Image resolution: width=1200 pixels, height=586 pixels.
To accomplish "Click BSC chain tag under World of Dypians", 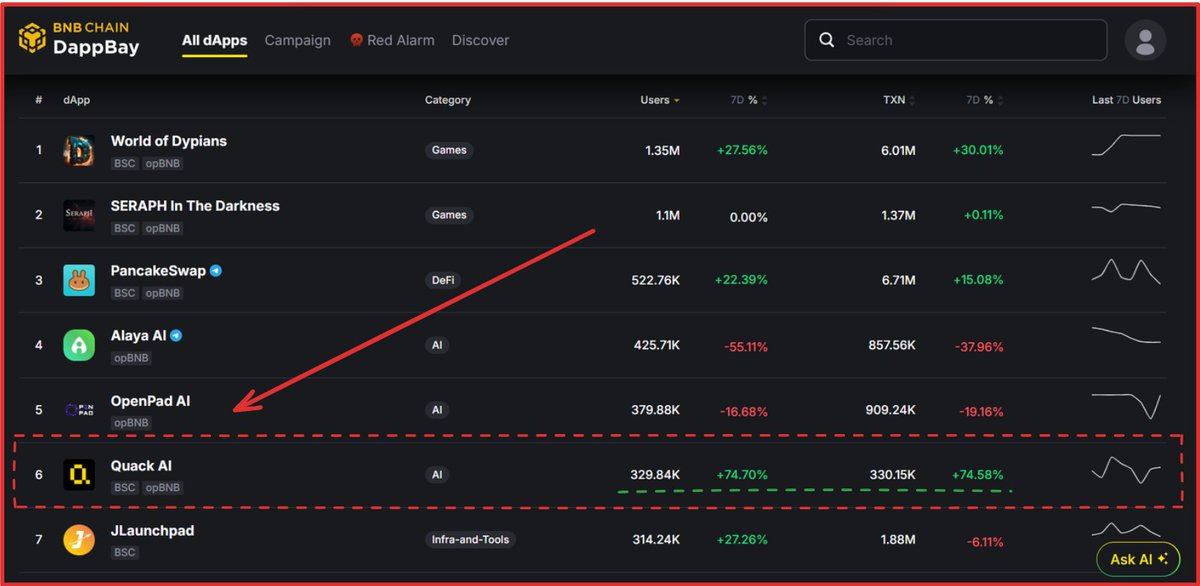I will point(124,163).
